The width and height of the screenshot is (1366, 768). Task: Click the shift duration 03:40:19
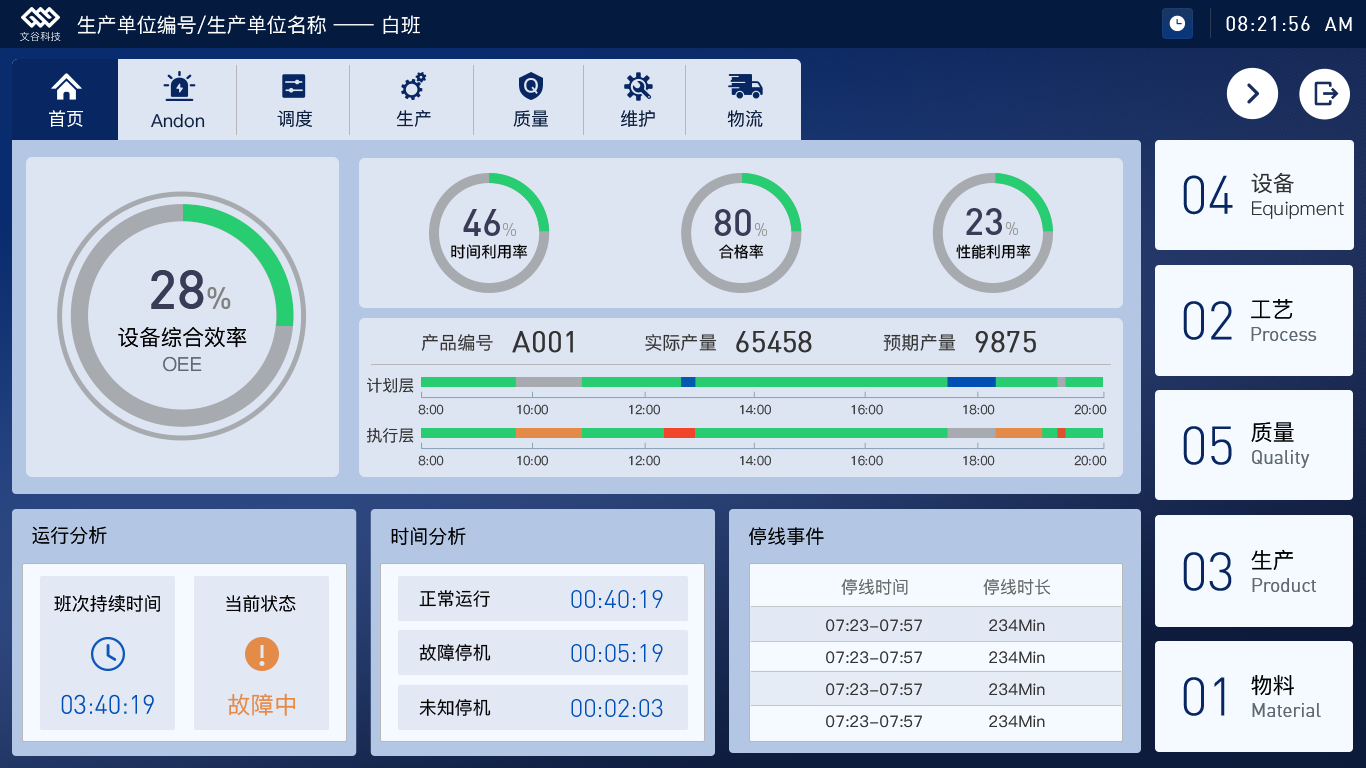point(108,705)
